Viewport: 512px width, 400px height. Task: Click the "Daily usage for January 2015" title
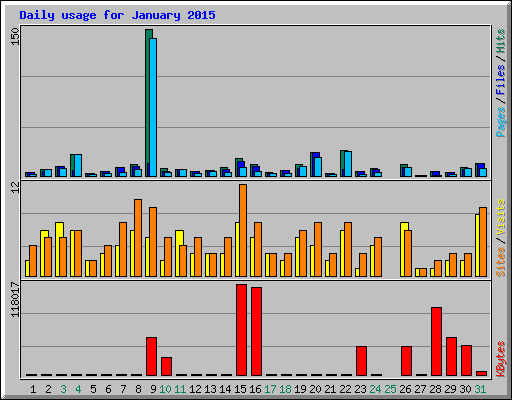117,16
